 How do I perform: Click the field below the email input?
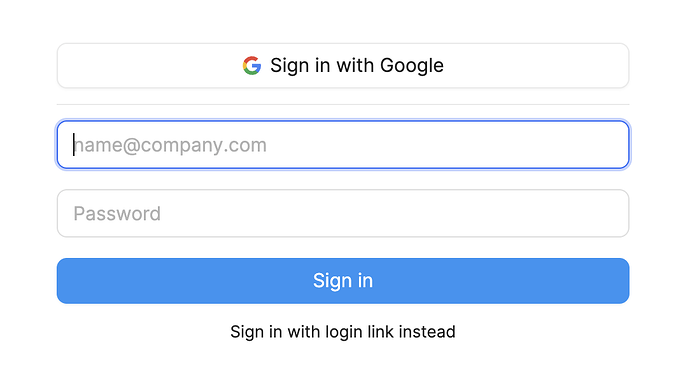(343, 214)
